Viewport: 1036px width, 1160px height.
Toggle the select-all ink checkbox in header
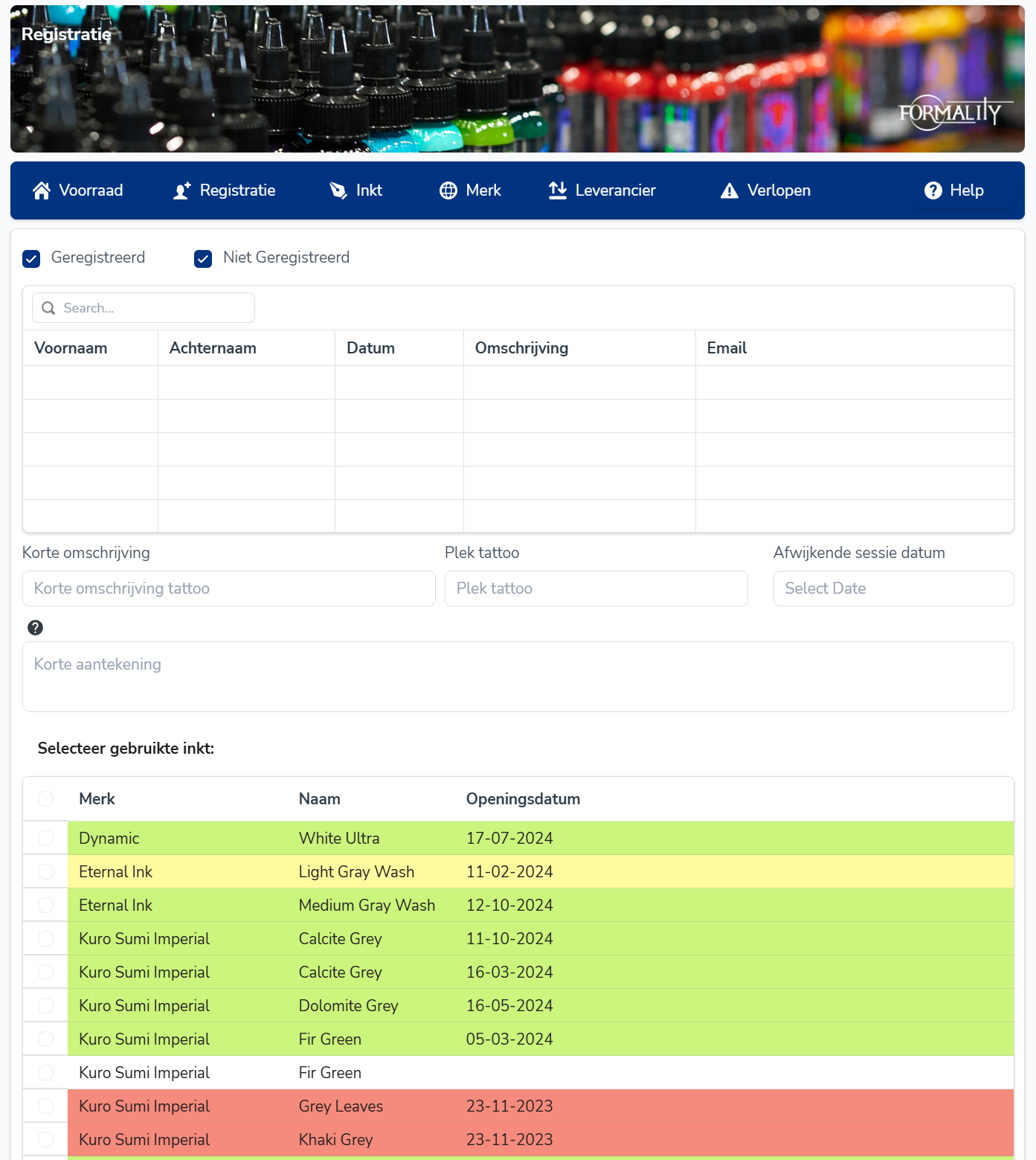click(46, 798)
